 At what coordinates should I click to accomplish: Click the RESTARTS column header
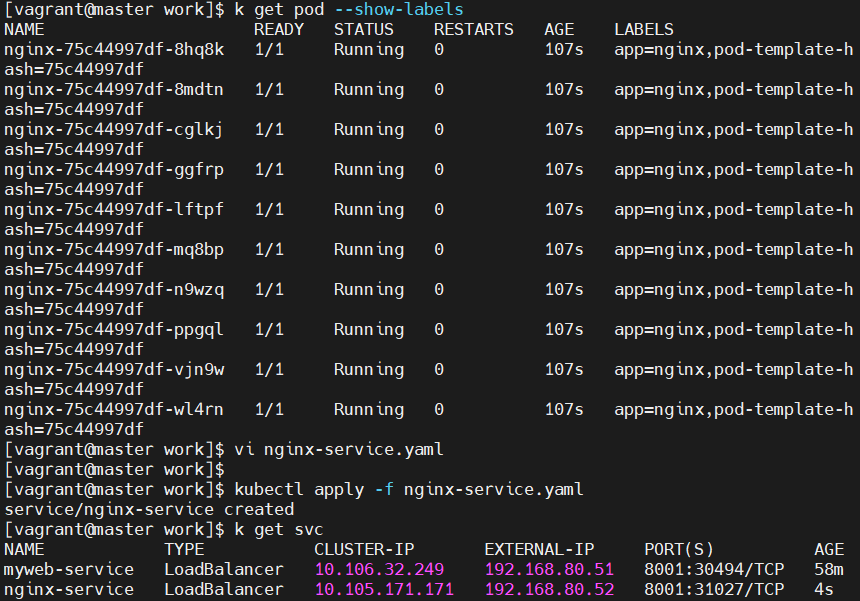pos(474,30)
